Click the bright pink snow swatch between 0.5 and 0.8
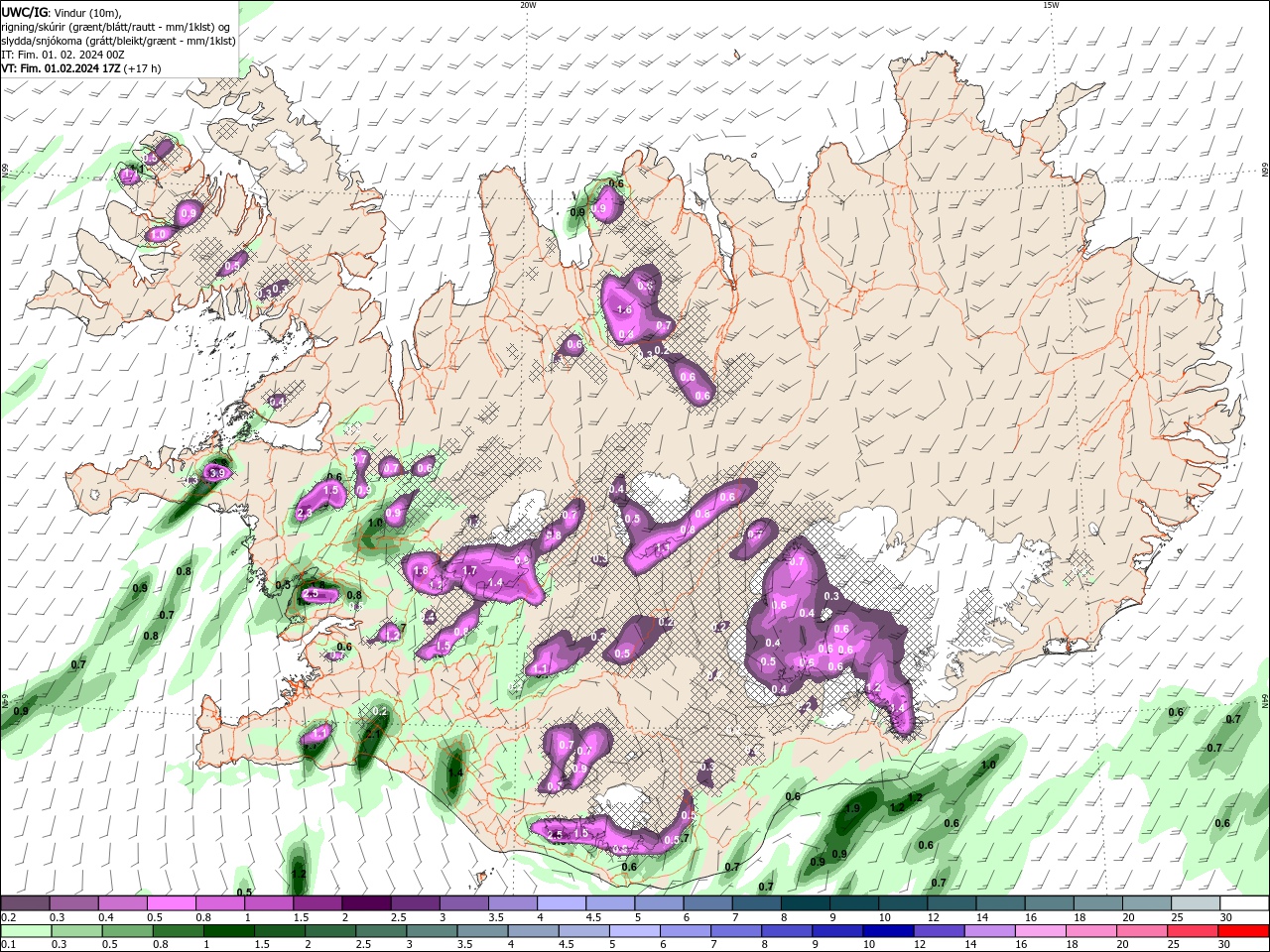 click(172, 903)
